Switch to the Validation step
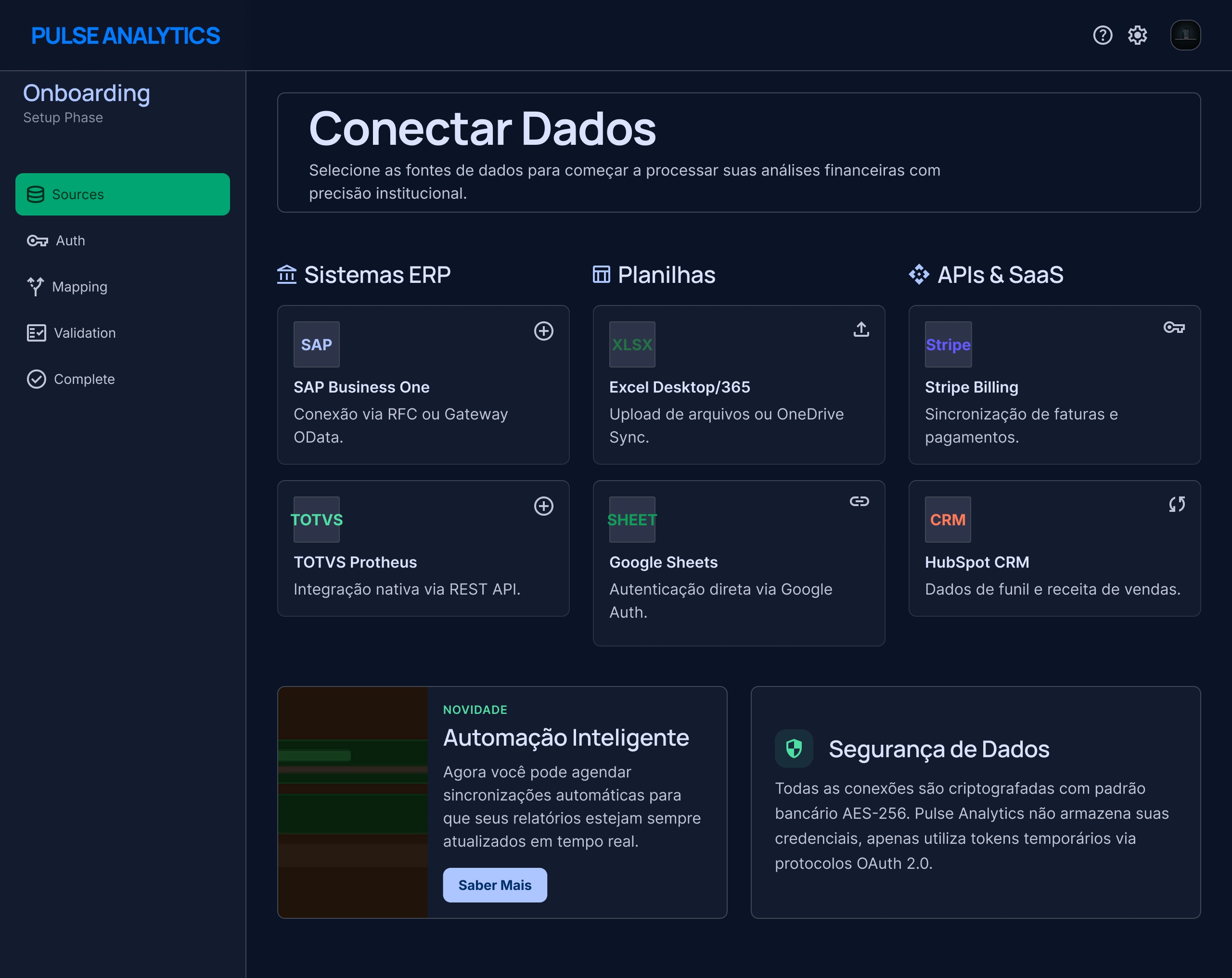The width and height of the screenshot is (1232, 978). (122, 333)
